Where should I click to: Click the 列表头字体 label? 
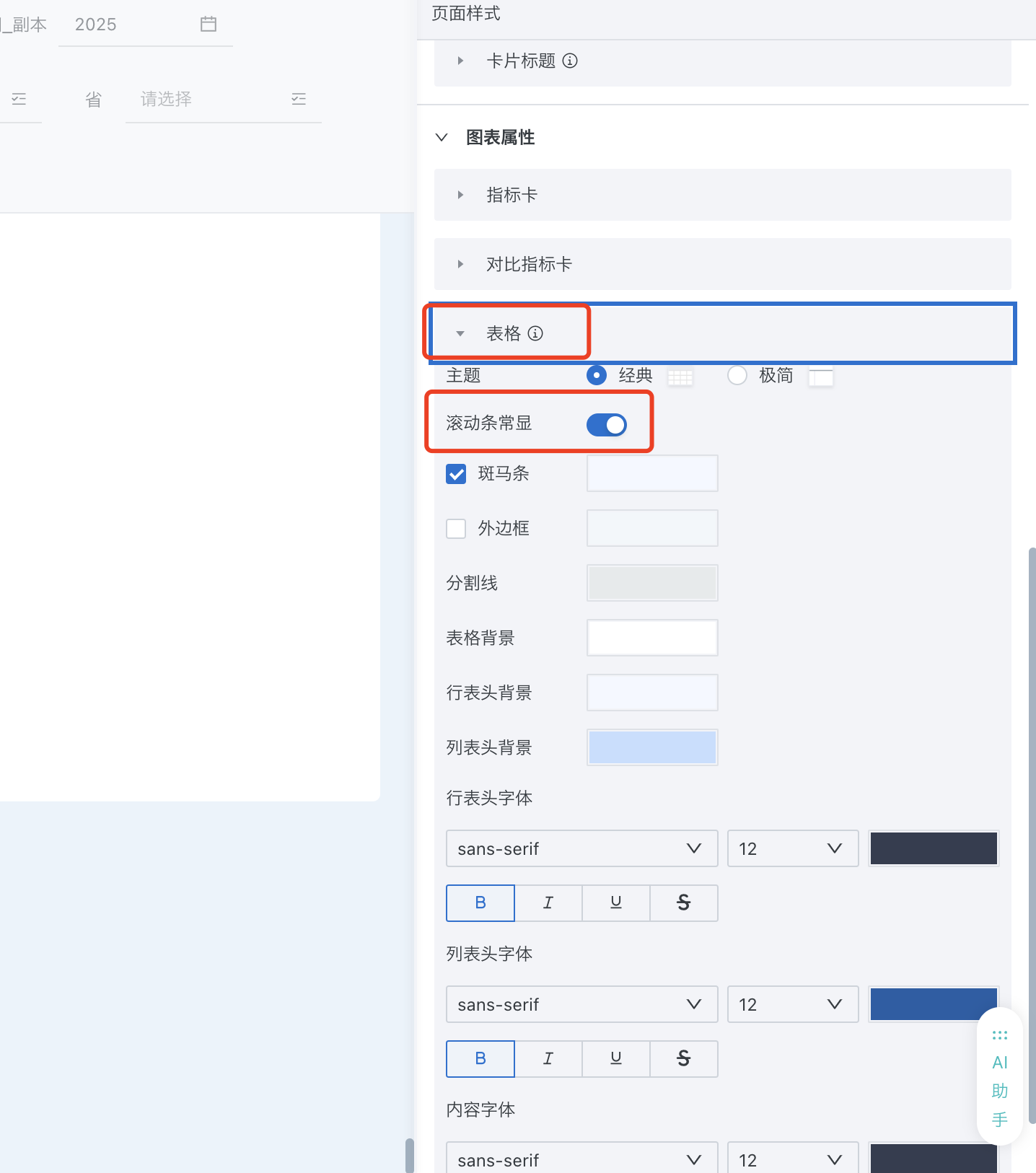(489, 954)
